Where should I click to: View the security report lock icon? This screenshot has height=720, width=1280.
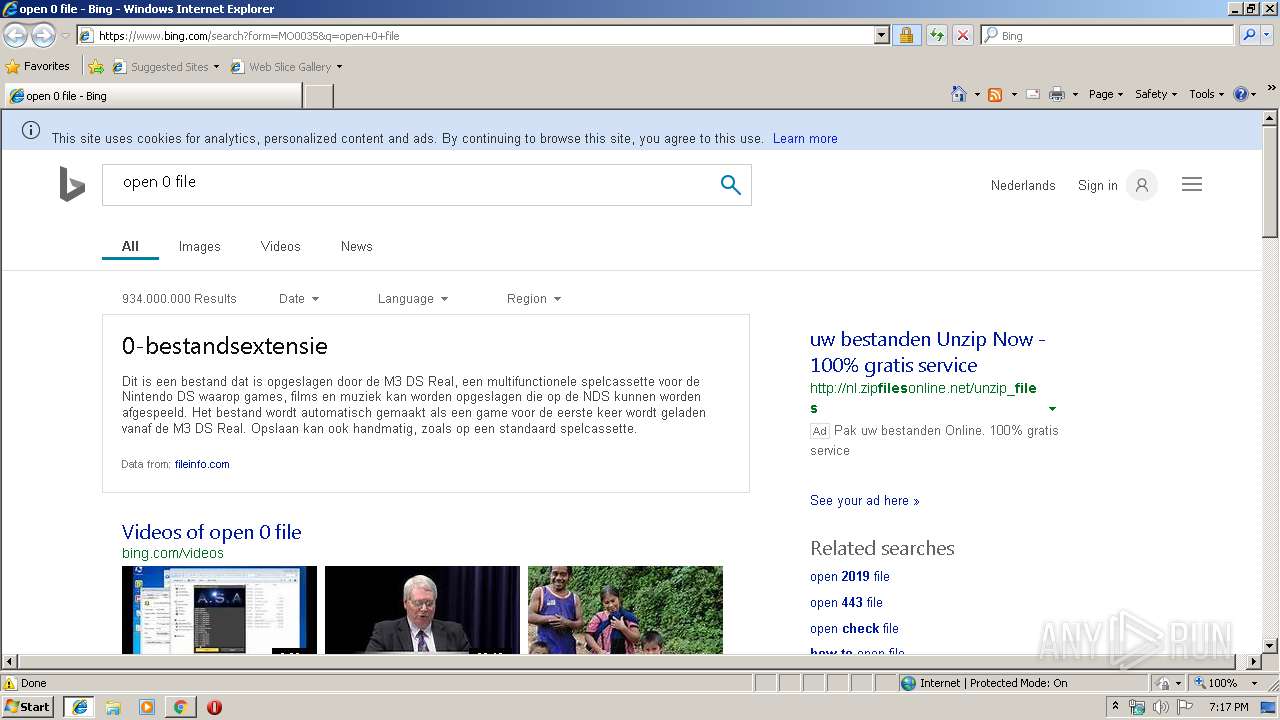coord(906,36)
